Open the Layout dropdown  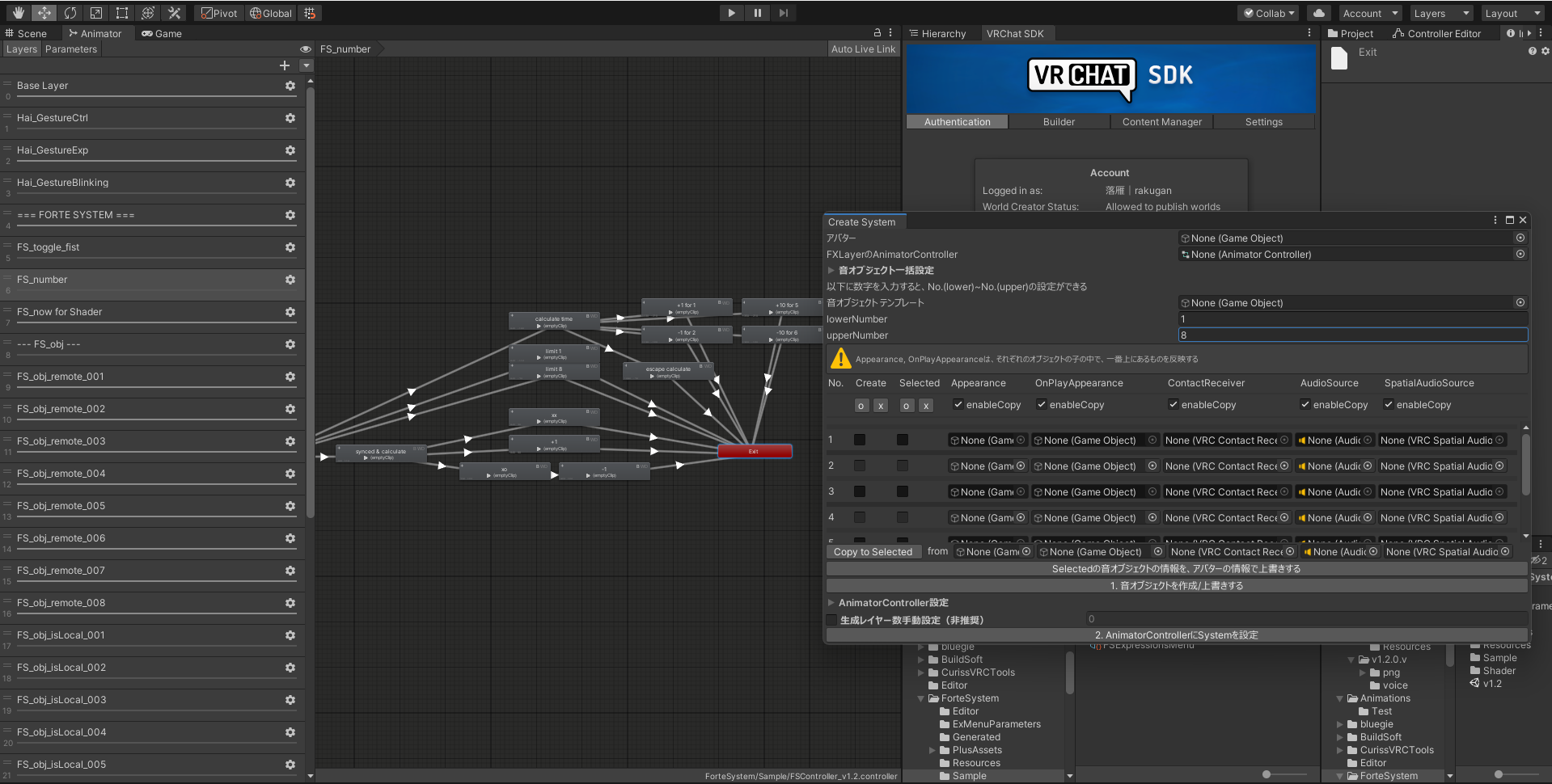coord(1512,13)
